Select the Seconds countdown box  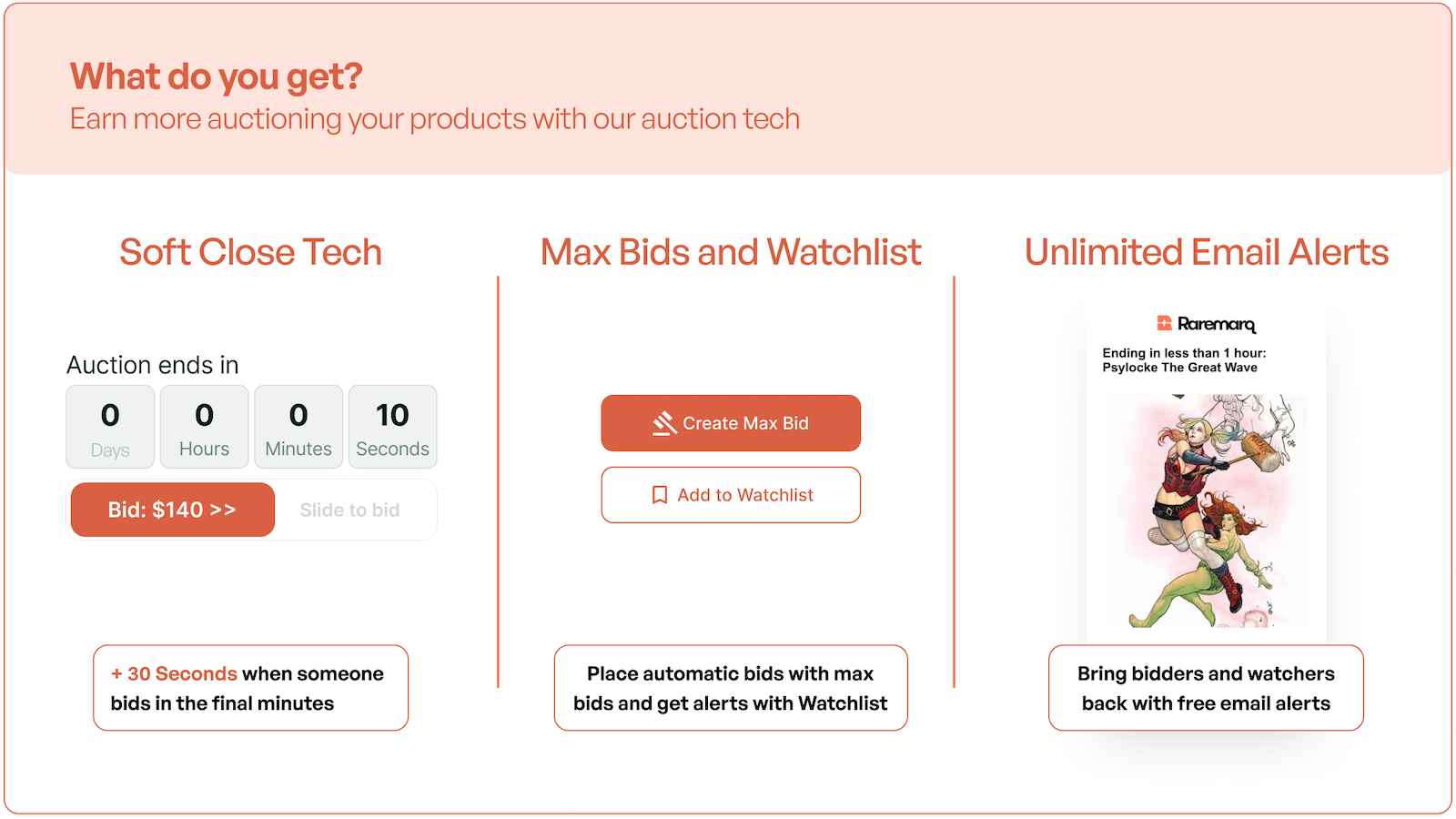click(x=393, y=427)
